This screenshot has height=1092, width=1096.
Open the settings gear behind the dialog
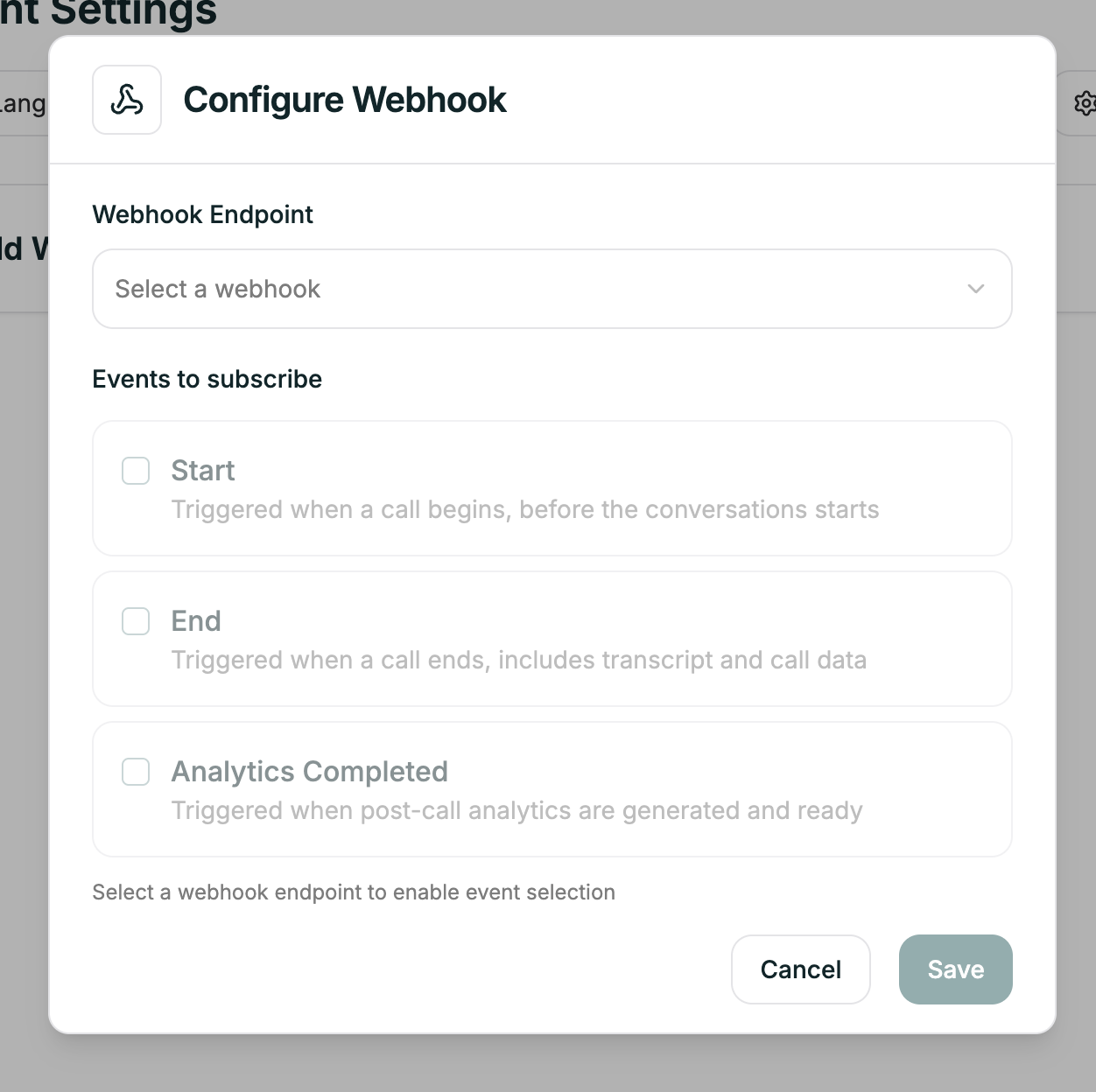tap(1085, 102)
